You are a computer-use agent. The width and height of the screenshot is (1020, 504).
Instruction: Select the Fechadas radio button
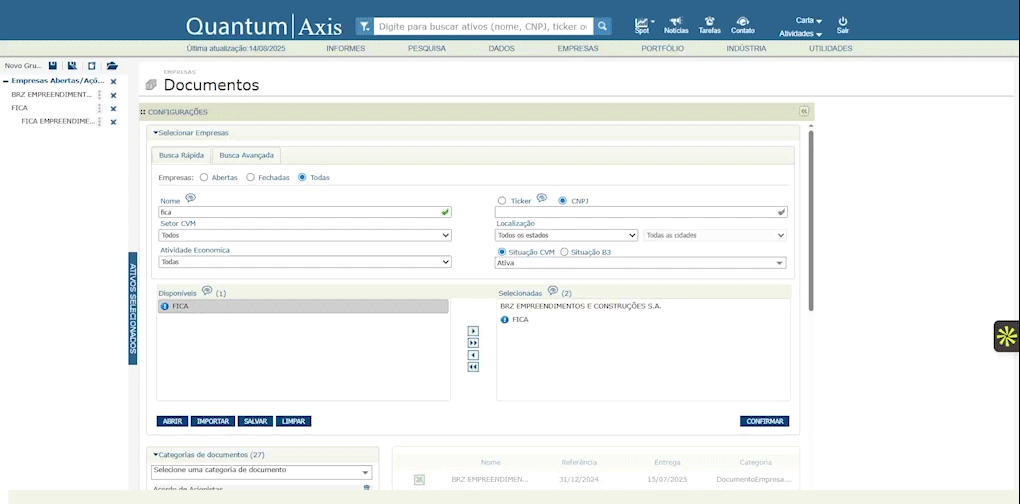(x=250, y=177)
